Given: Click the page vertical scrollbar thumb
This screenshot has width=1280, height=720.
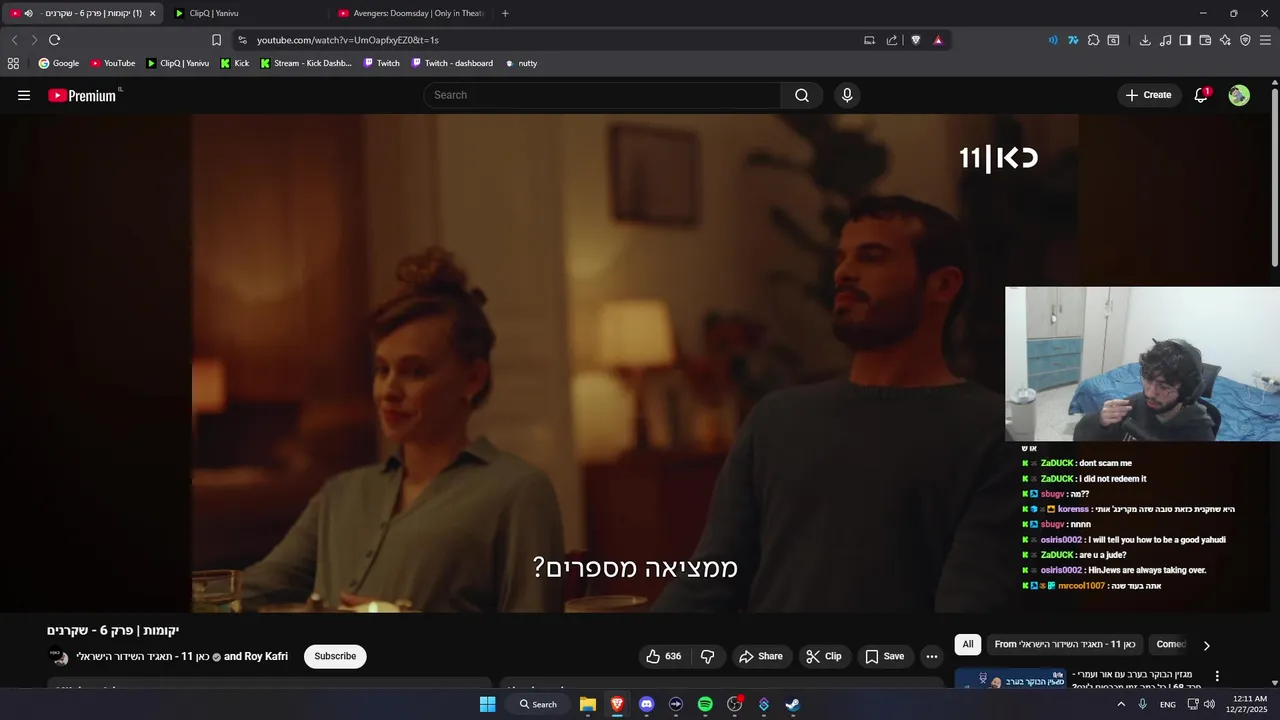Looking at the screenshot, I should tap(1275, 178).
